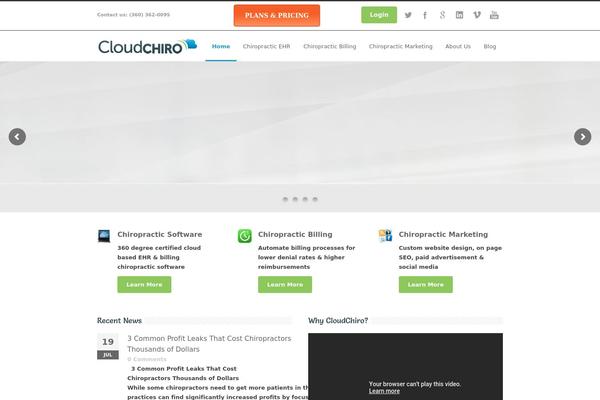Open Chiropractic Billing menu item
This screenshot has height=400, width=600.
coord(329,46)
